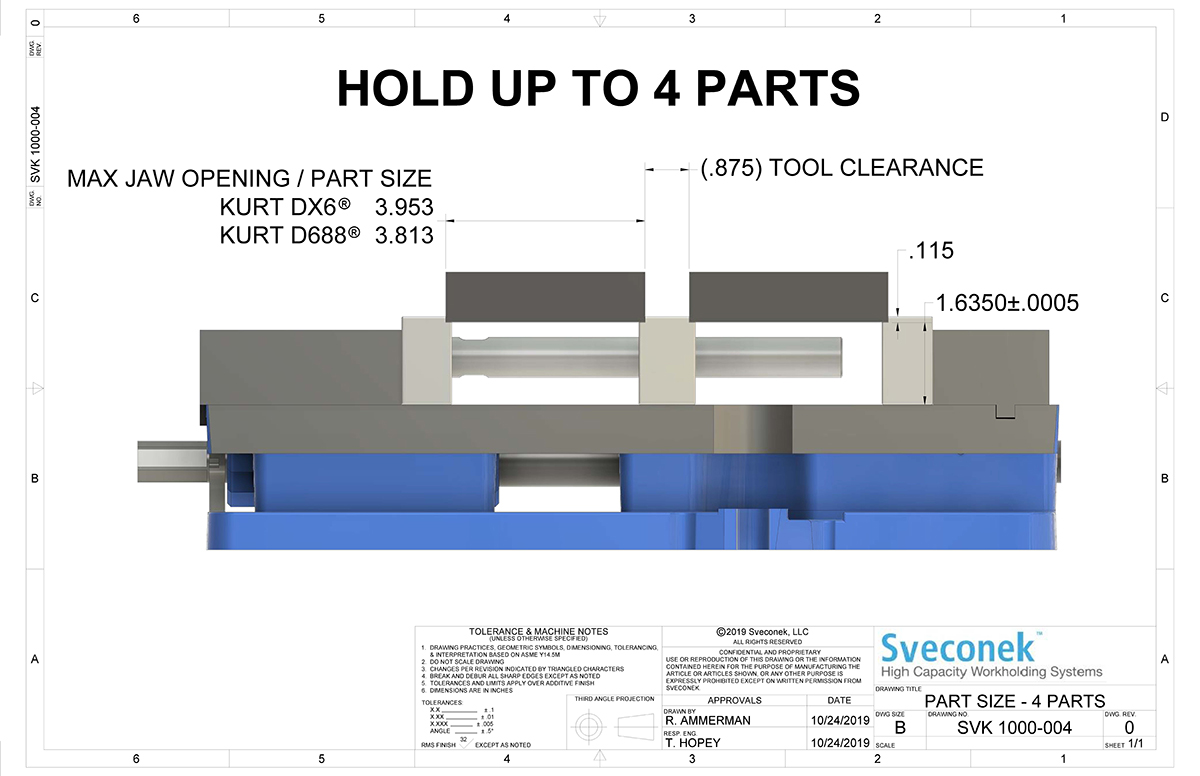Click the date beside R. AMMERMAN

pos(838,720)
